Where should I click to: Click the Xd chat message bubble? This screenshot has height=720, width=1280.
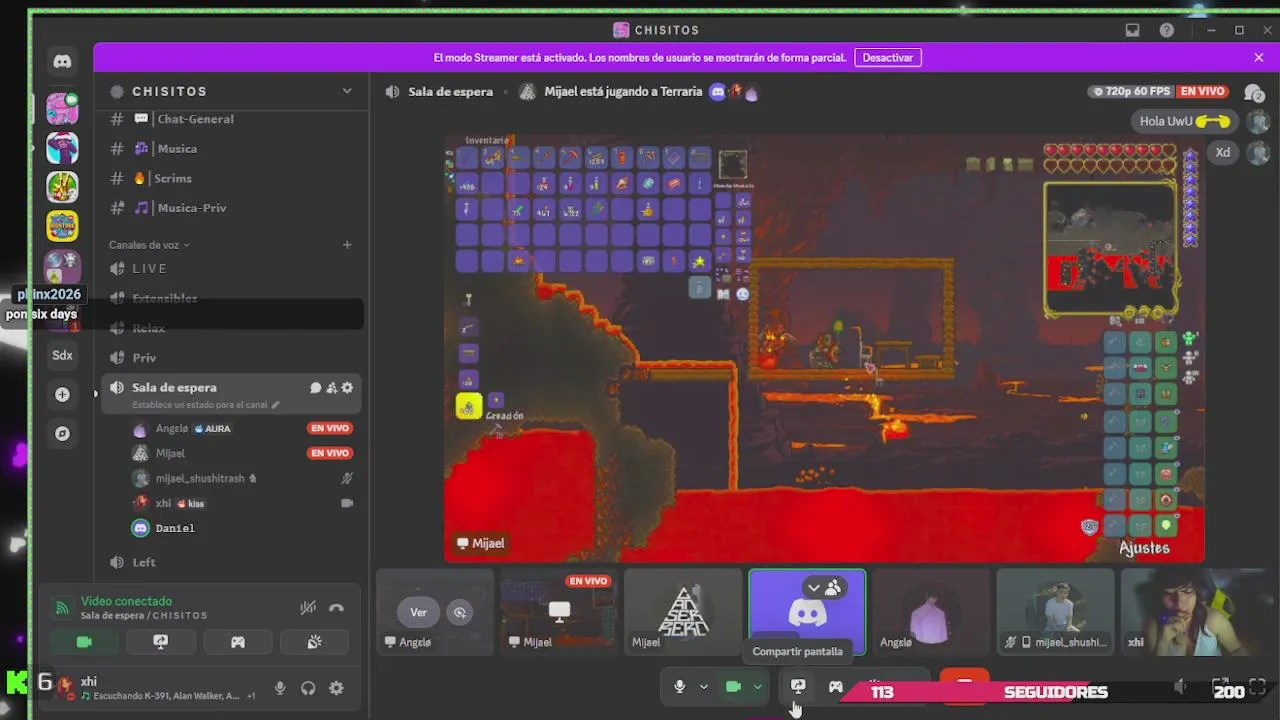pyautogui.click(x=1223, y=153)
